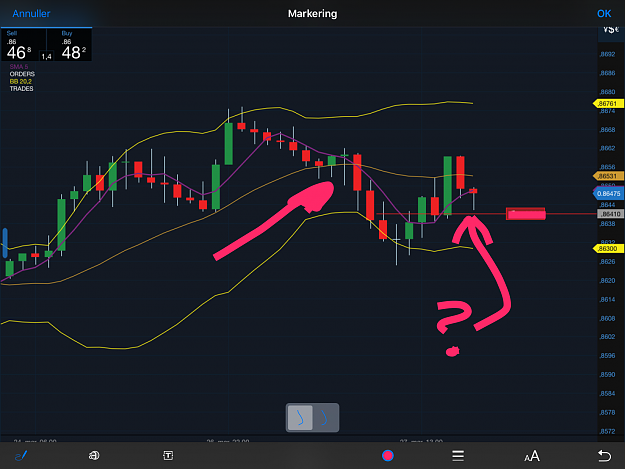This screenshot has height=469, width=625.
Task: Select the text box tool
Action: [168, 455]
